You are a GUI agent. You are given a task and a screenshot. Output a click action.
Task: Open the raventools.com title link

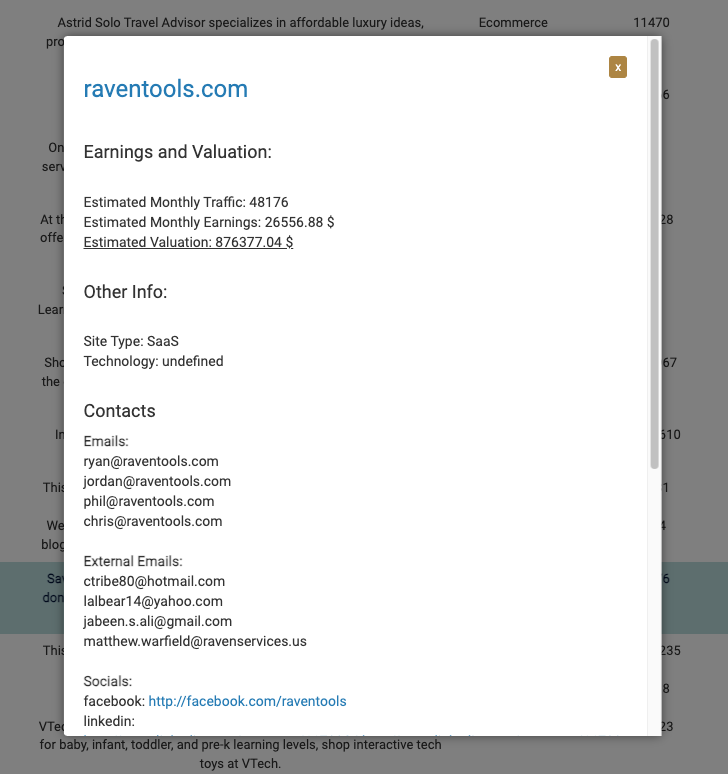click(165, 89)
